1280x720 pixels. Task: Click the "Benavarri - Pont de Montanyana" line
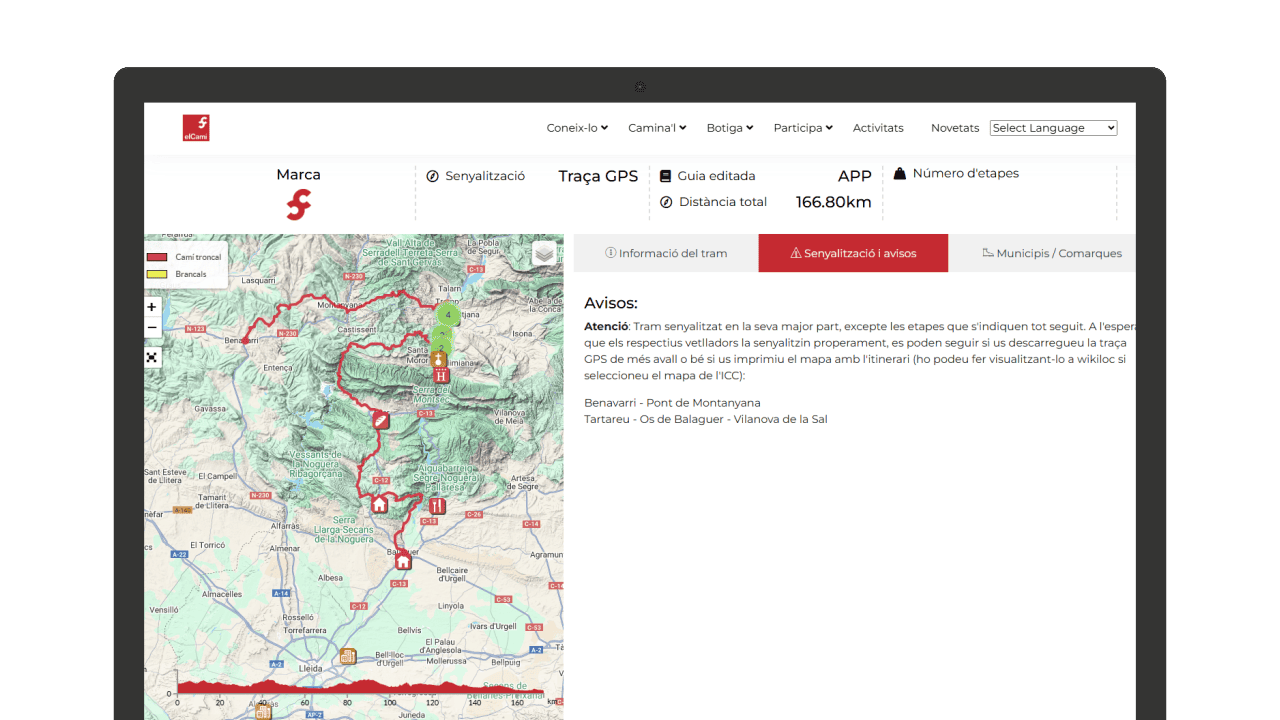[x=672, y=403]
